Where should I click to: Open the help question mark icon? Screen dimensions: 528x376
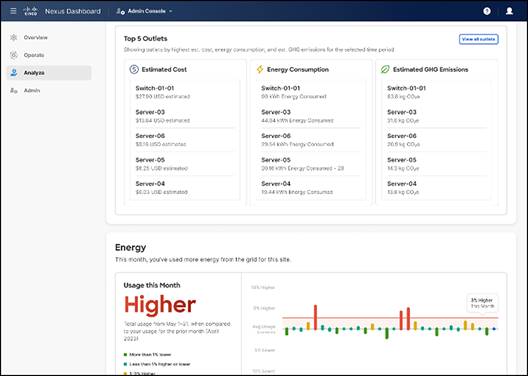click(x=487, y=11)
